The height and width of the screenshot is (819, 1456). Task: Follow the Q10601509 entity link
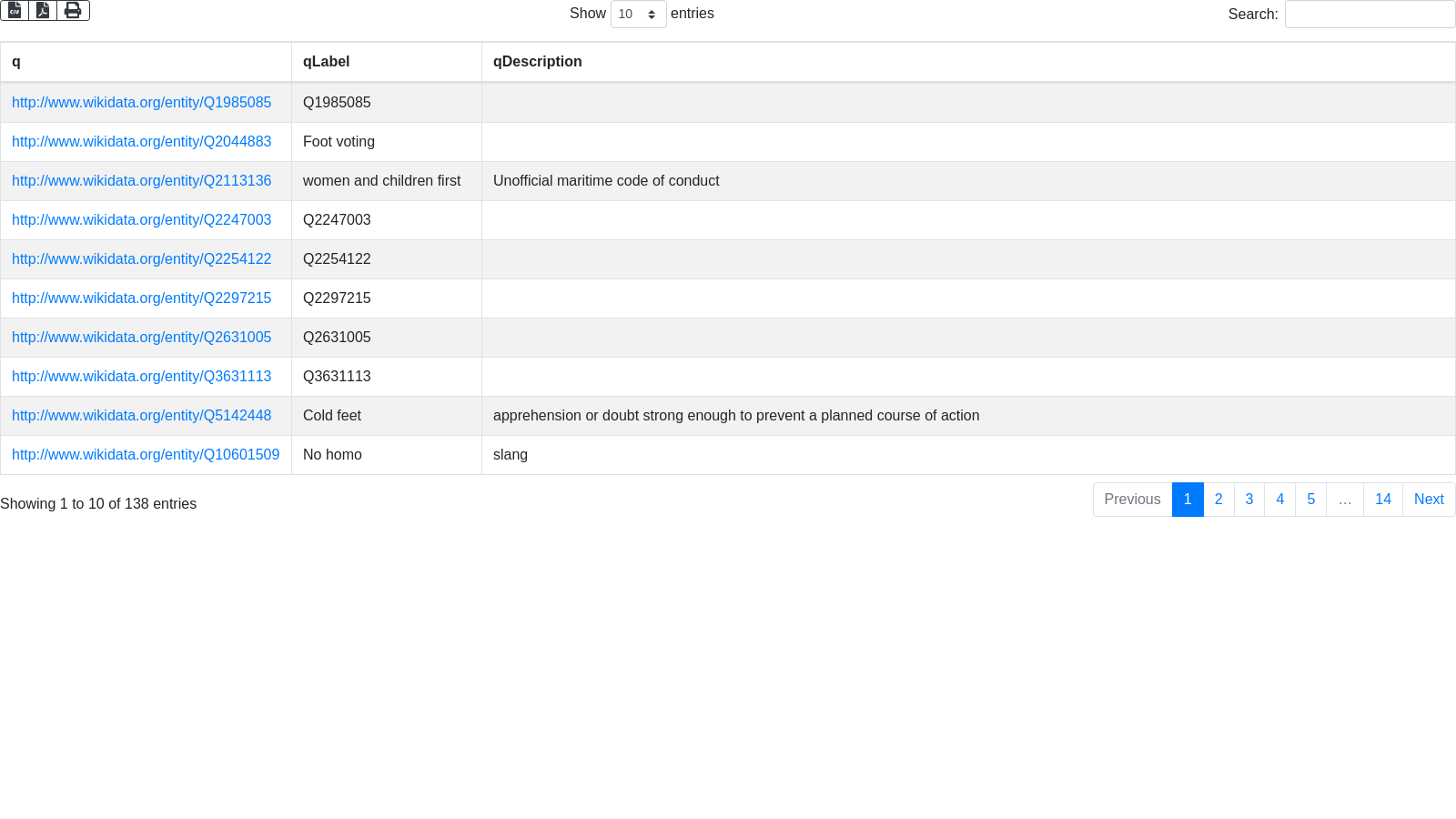(146, 455)
